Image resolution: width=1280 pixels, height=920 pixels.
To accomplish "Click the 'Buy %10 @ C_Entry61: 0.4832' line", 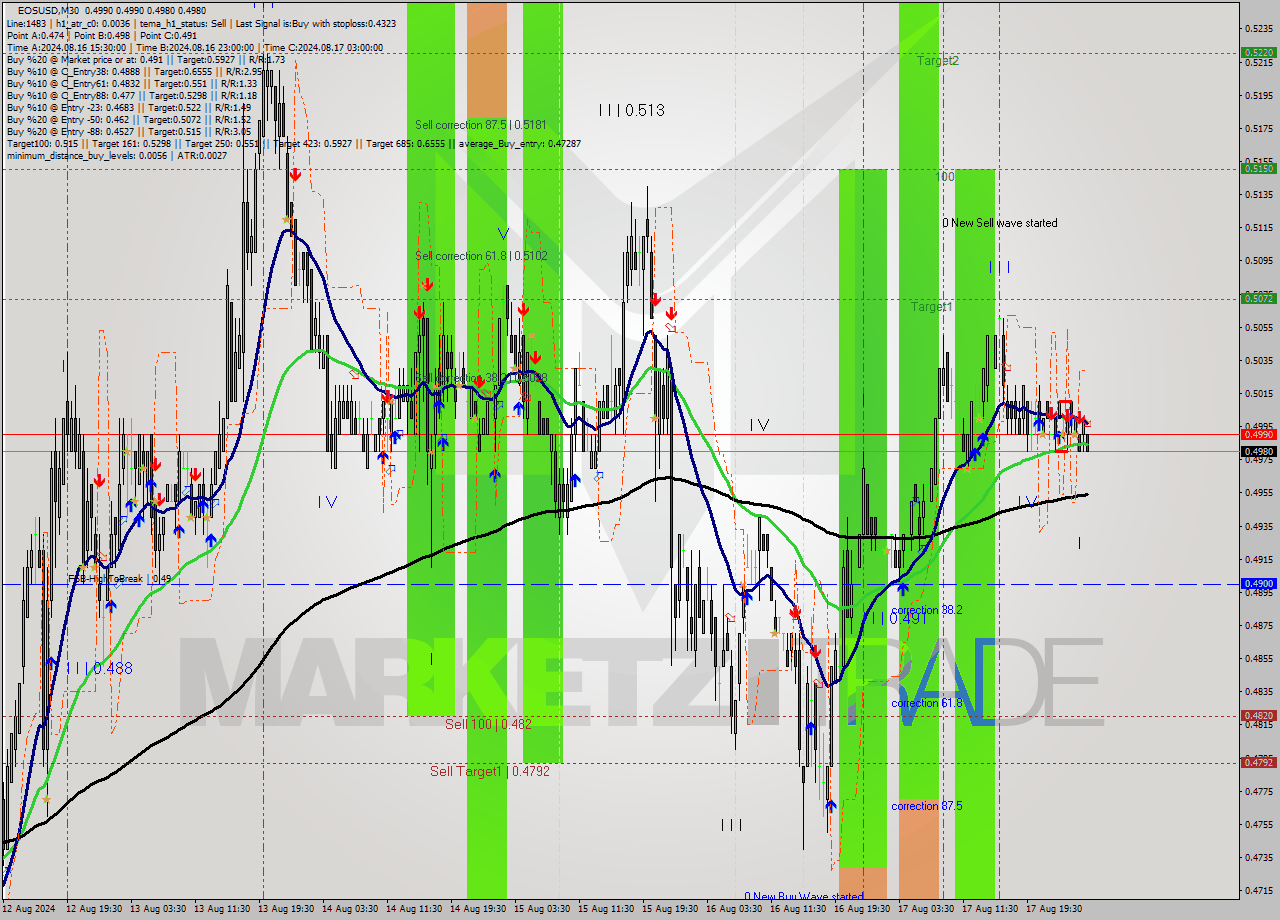I will tap(132, 83).
